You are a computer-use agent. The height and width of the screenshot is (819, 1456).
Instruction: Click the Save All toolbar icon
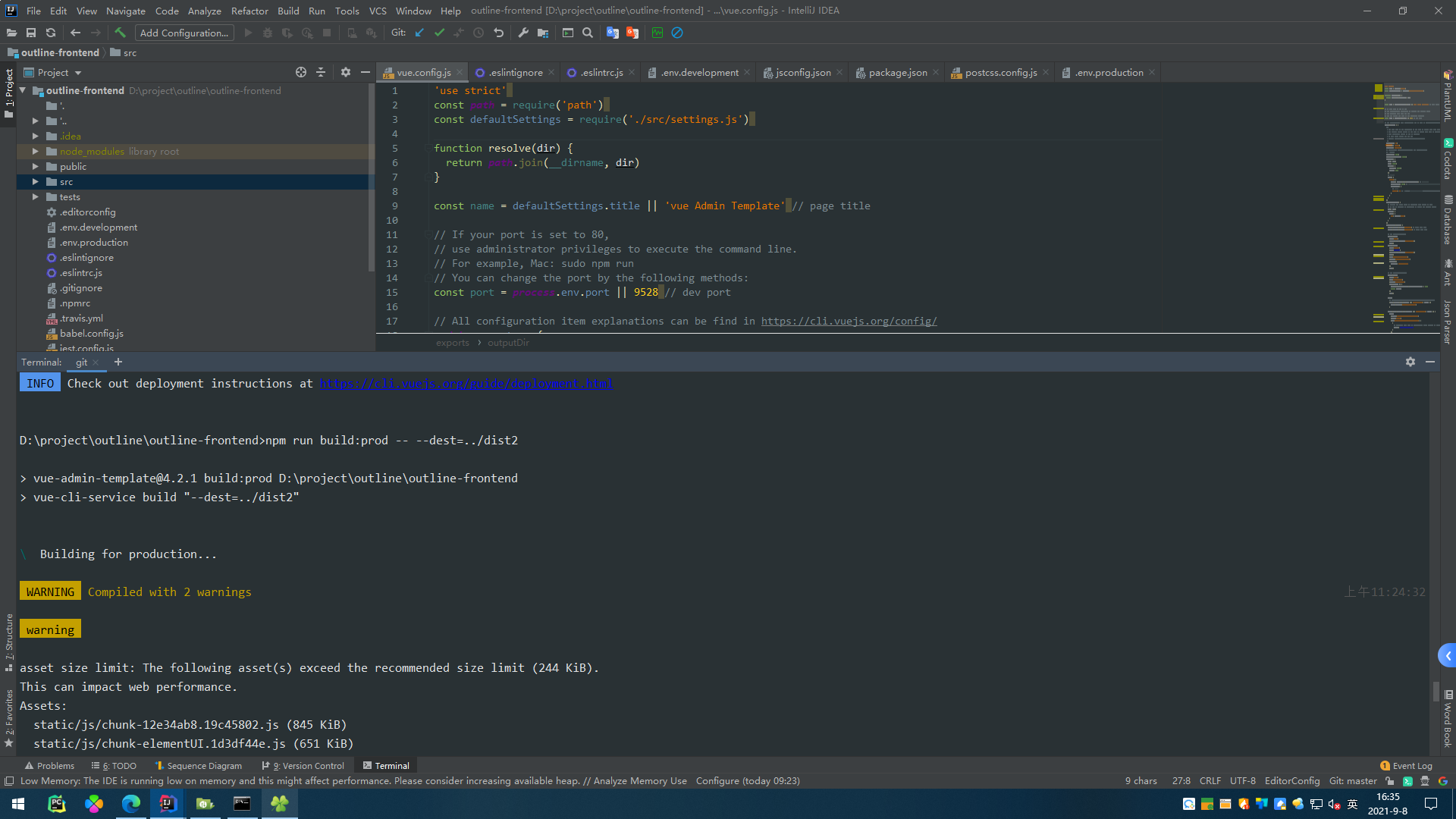pyautogui.click(x=31, y=33)
